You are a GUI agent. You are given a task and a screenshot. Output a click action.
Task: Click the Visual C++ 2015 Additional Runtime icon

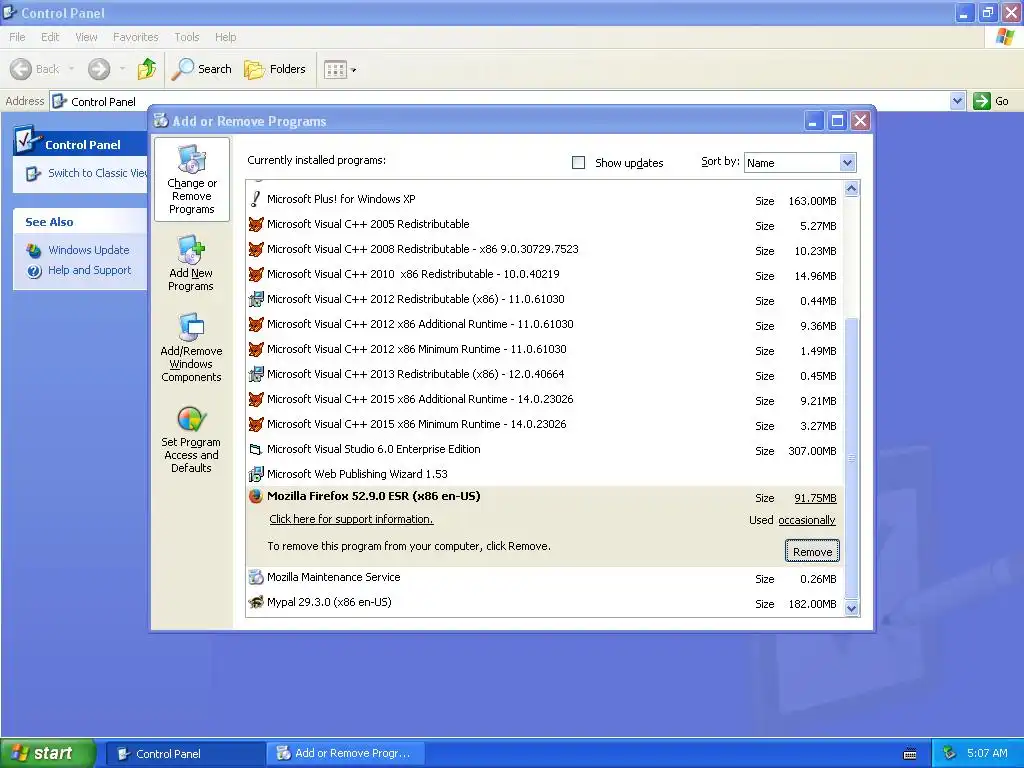(256, 399)
